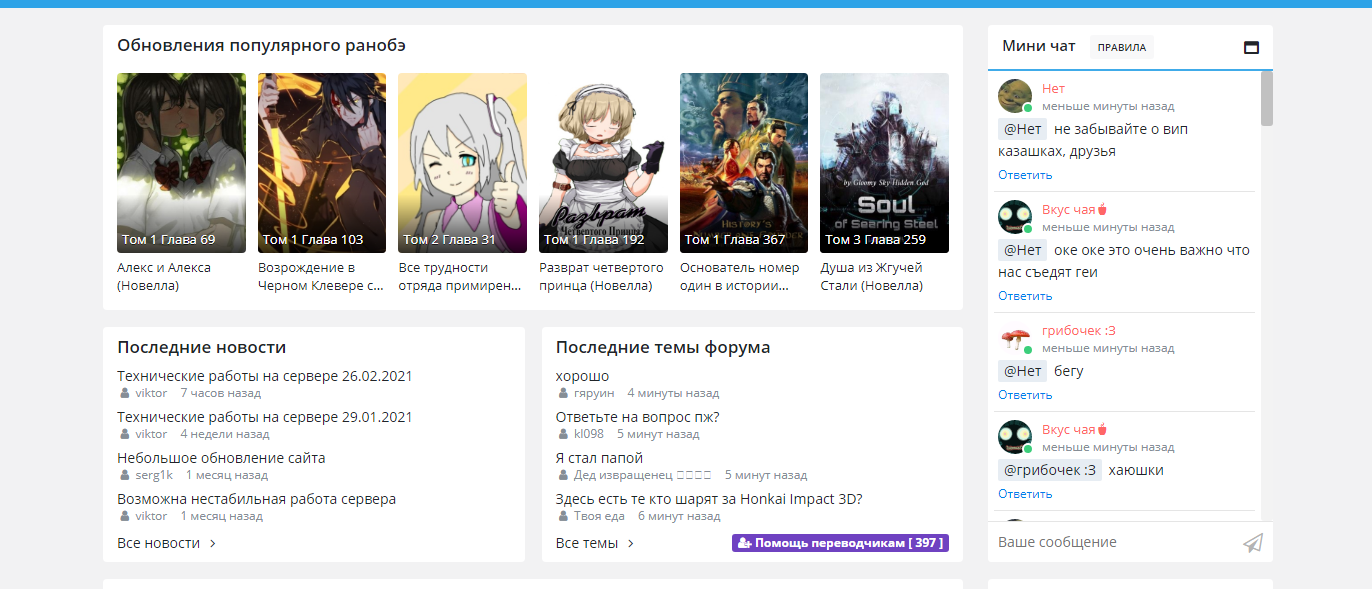Click the arrow next to Все темы
Image resolution: width=1372 pixels, height=589 pixels.
(631, 544)
